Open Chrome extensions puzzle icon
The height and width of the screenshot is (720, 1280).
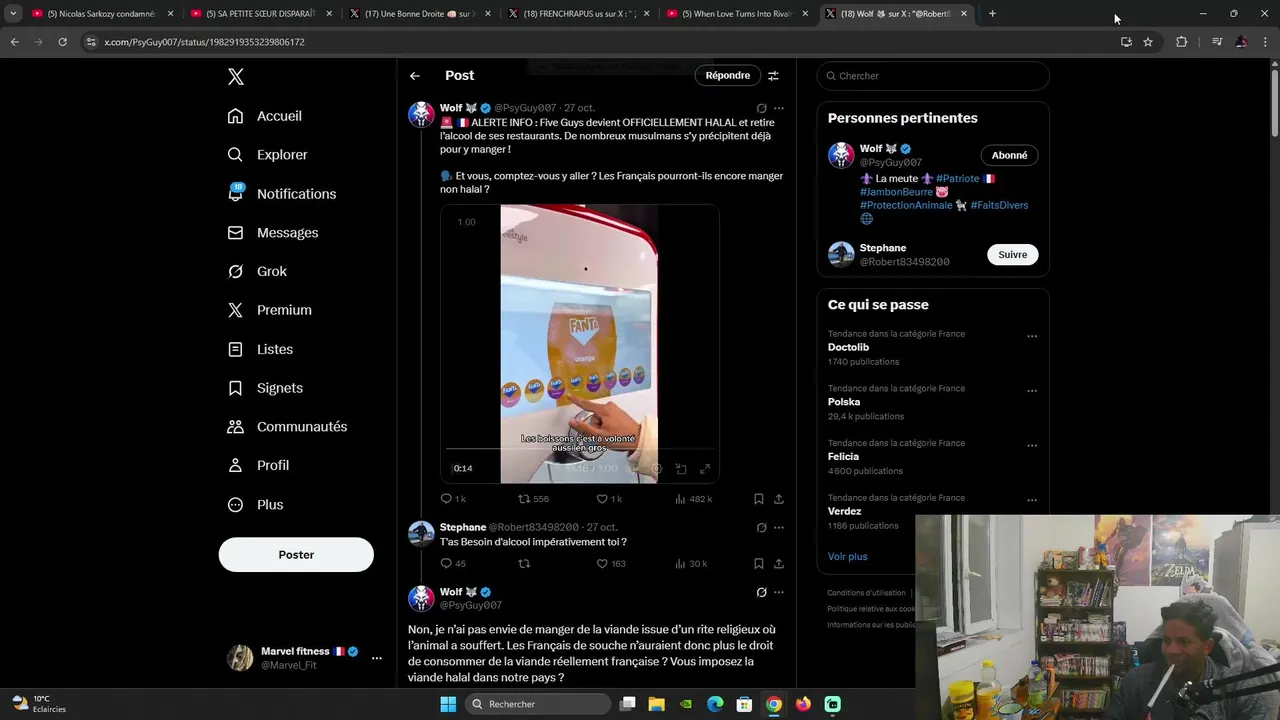[1181, 42]
